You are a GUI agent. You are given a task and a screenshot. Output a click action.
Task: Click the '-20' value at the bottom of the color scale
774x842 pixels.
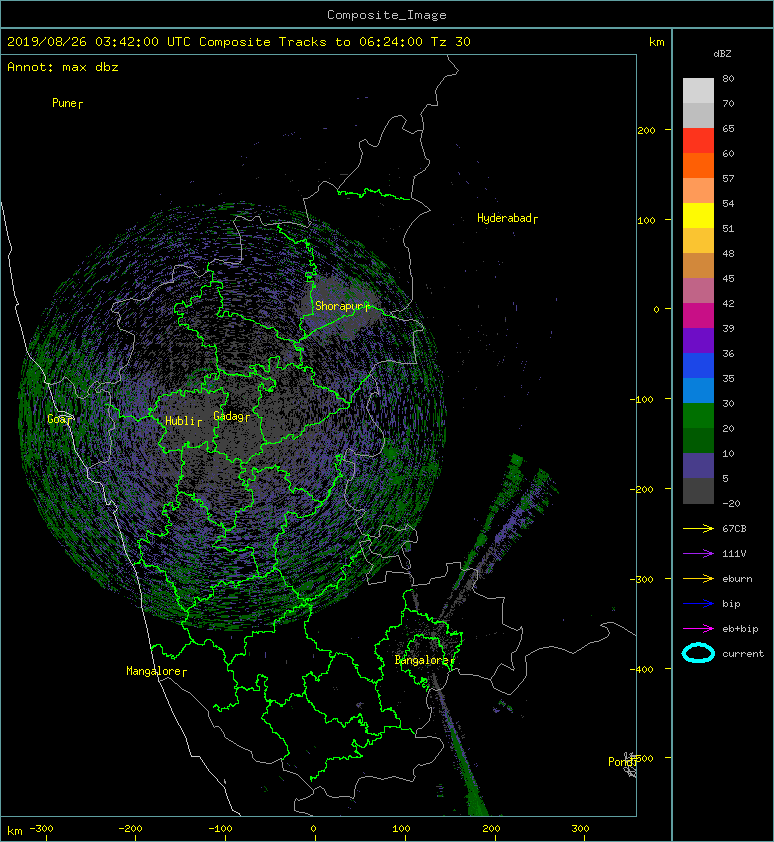(x=731, y=503)
